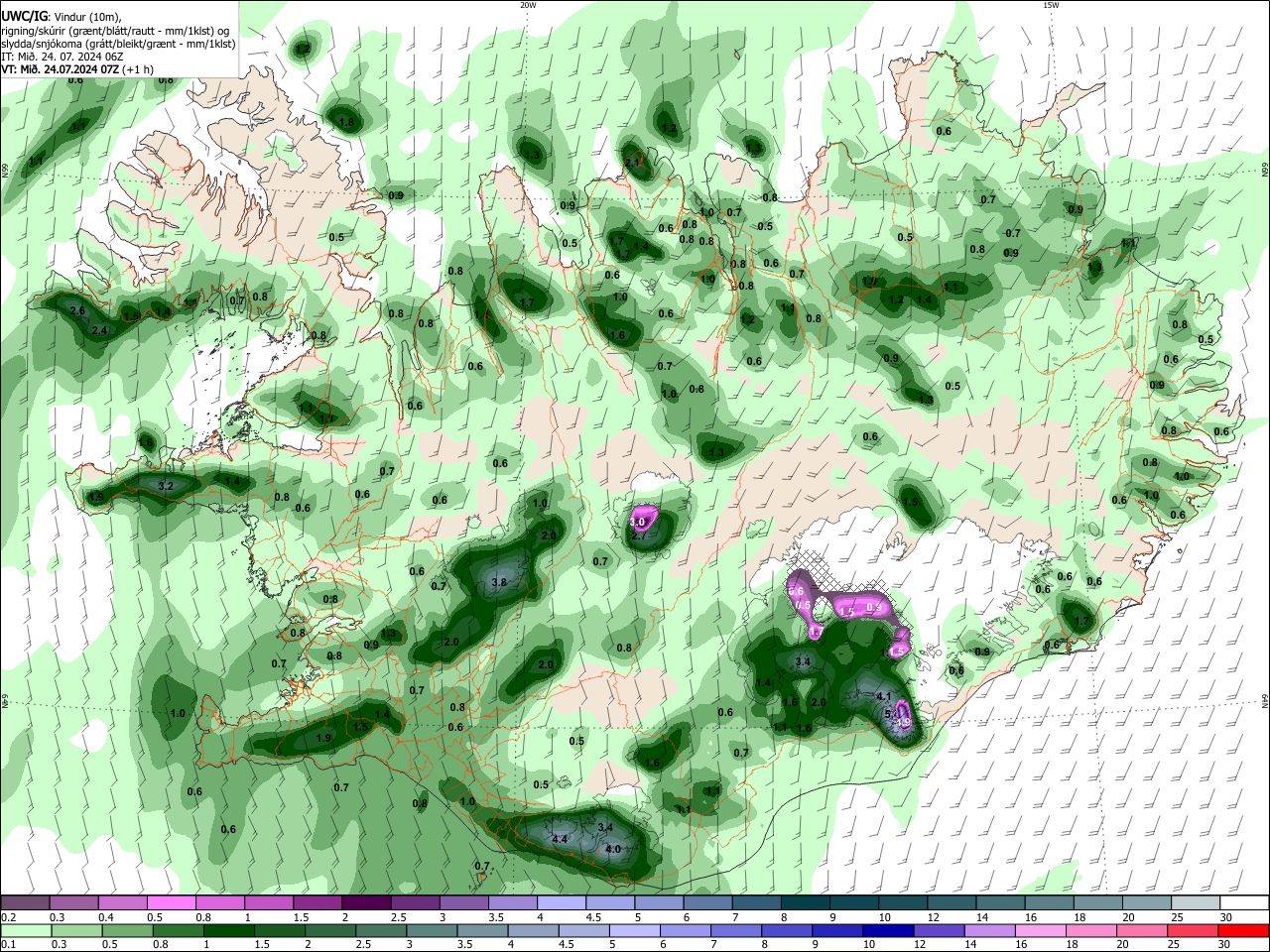This screenshot has width=1270, height=952.
Task: Choose the light pink 16 legend swatch
Action: pos(1041,930)
